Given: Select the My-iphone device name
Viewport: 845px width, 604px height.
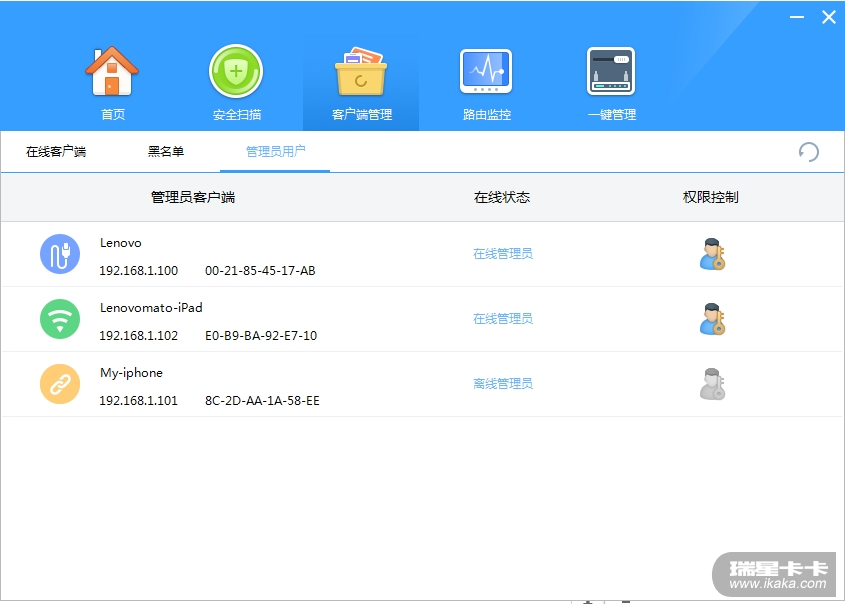Looking at the screenshot, I should click(x=131, y=373).
